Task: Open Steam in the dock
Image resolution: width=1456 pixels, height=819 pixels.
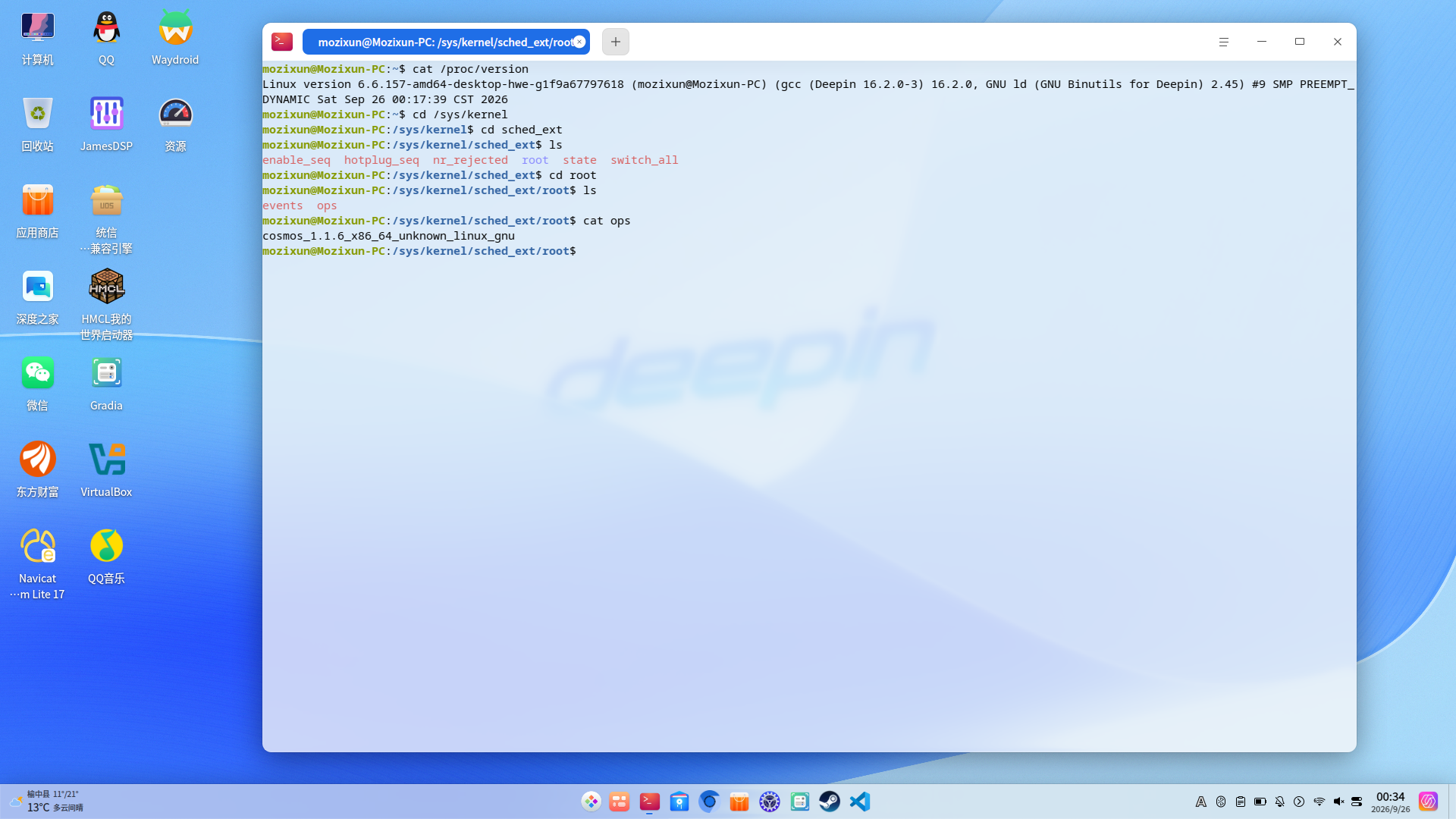Action: click(x=830, y=802)
